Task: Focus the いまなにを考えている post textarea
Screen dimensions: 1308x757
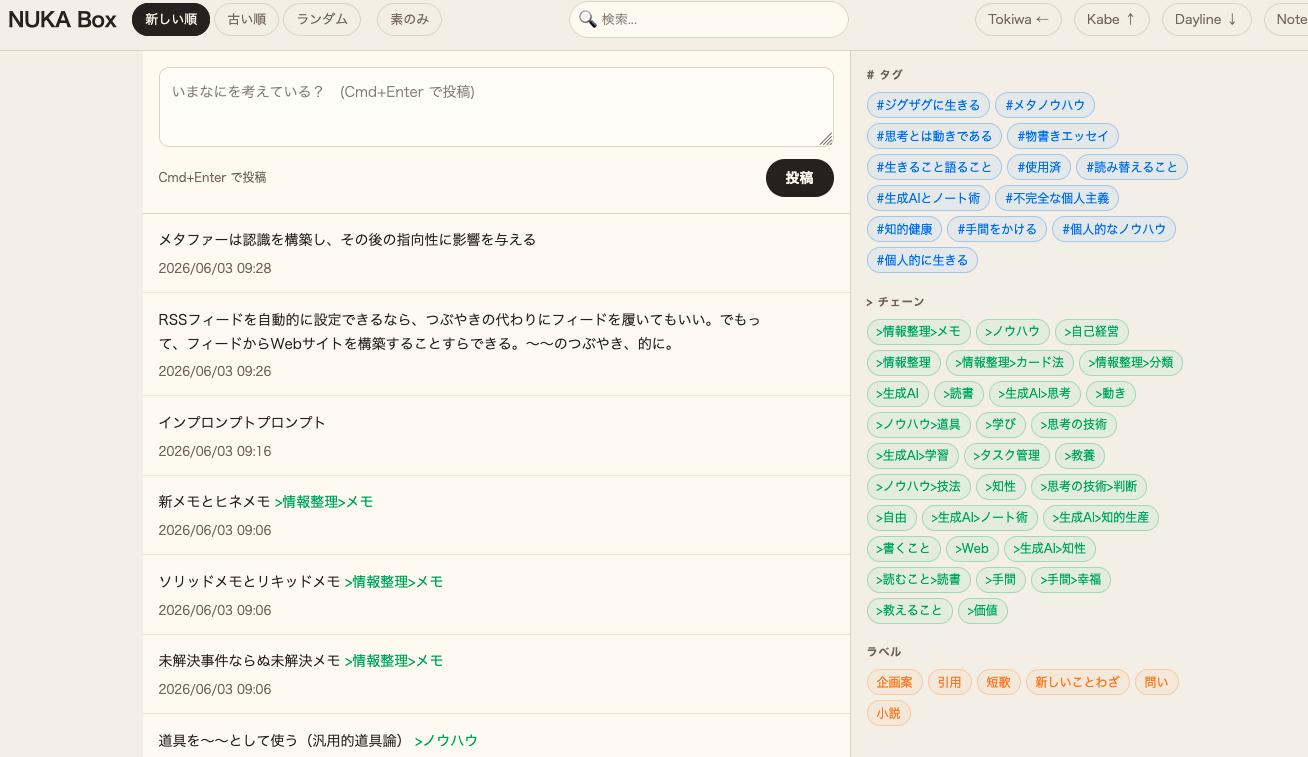Action: [496, 107]
